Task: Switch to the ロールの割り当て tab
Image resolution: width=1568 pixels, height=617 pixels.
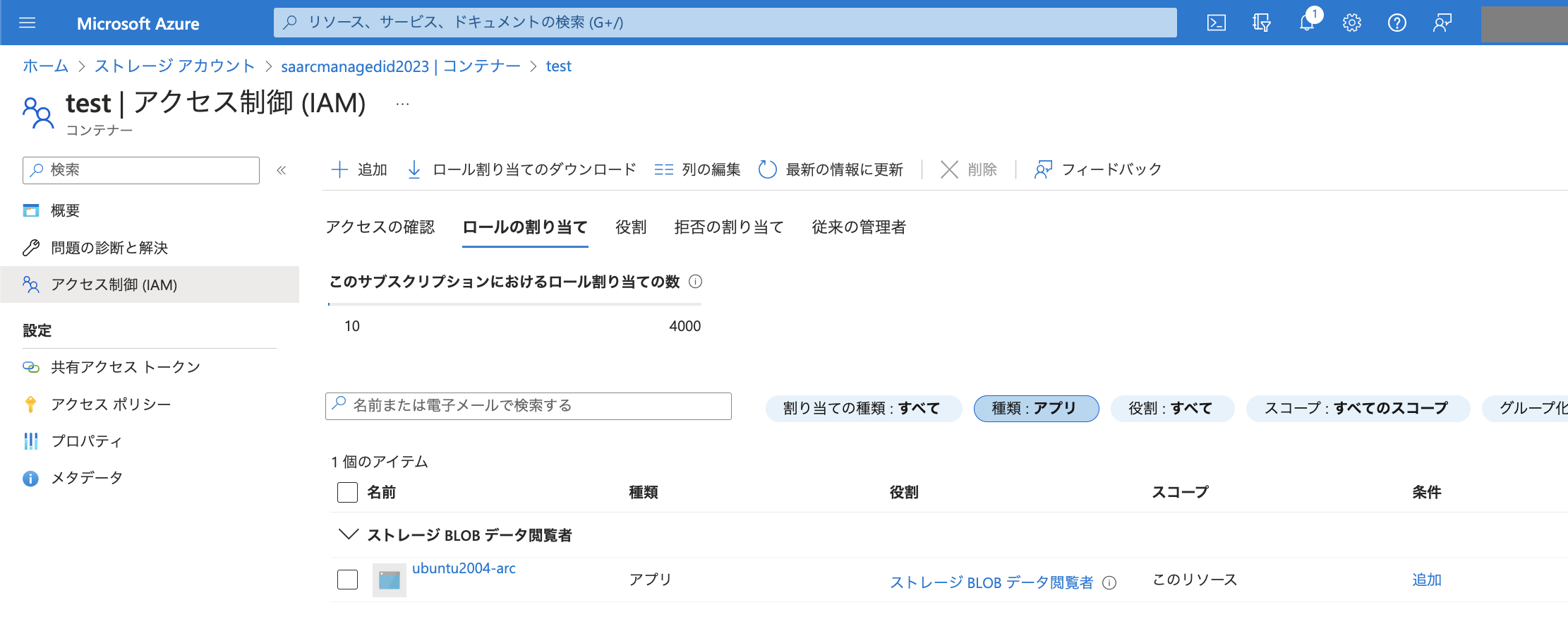Action: click(525, 227)
